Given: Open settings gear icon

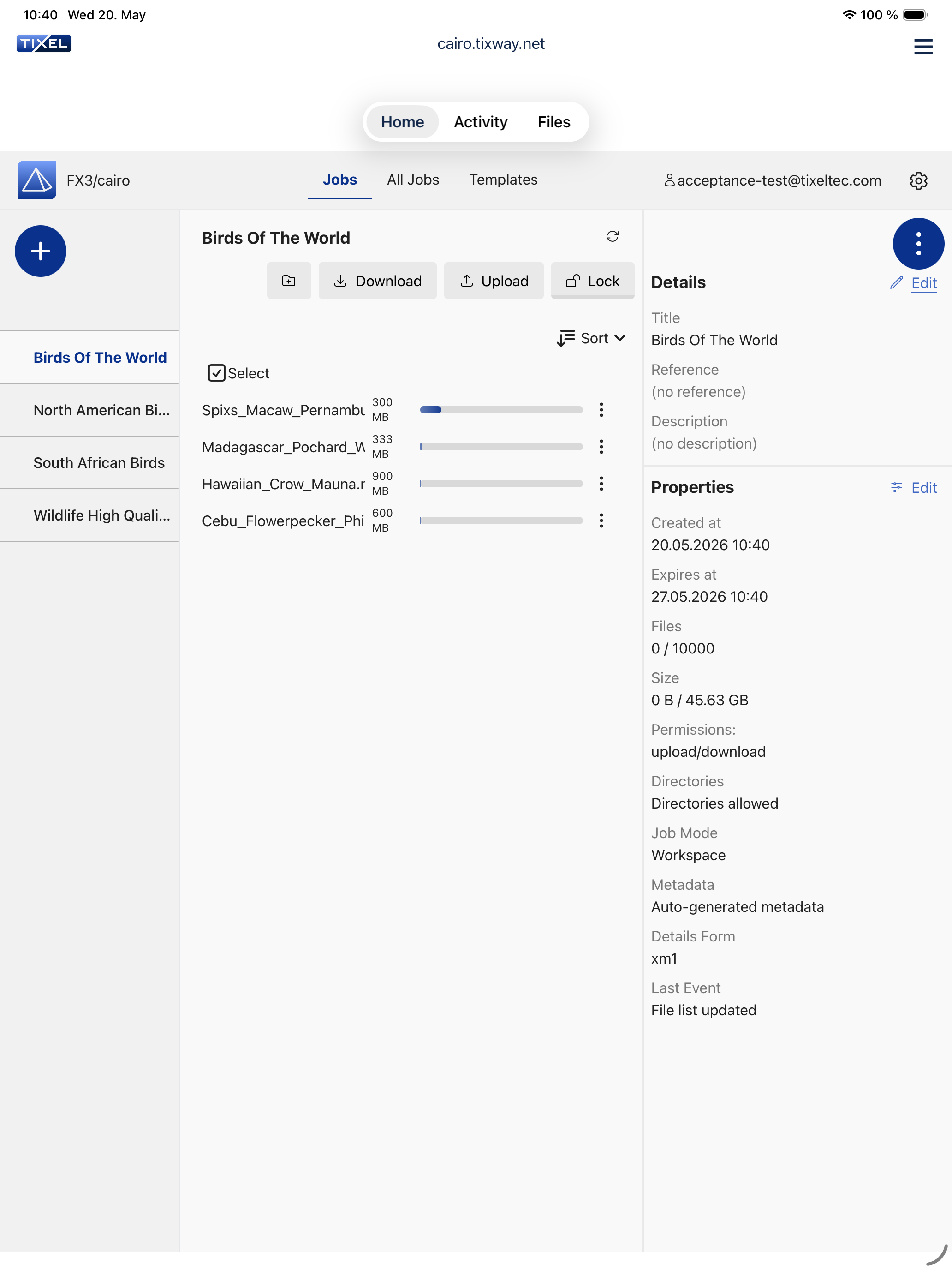Looking at the screenshot, I should click(x=918, y=181).
